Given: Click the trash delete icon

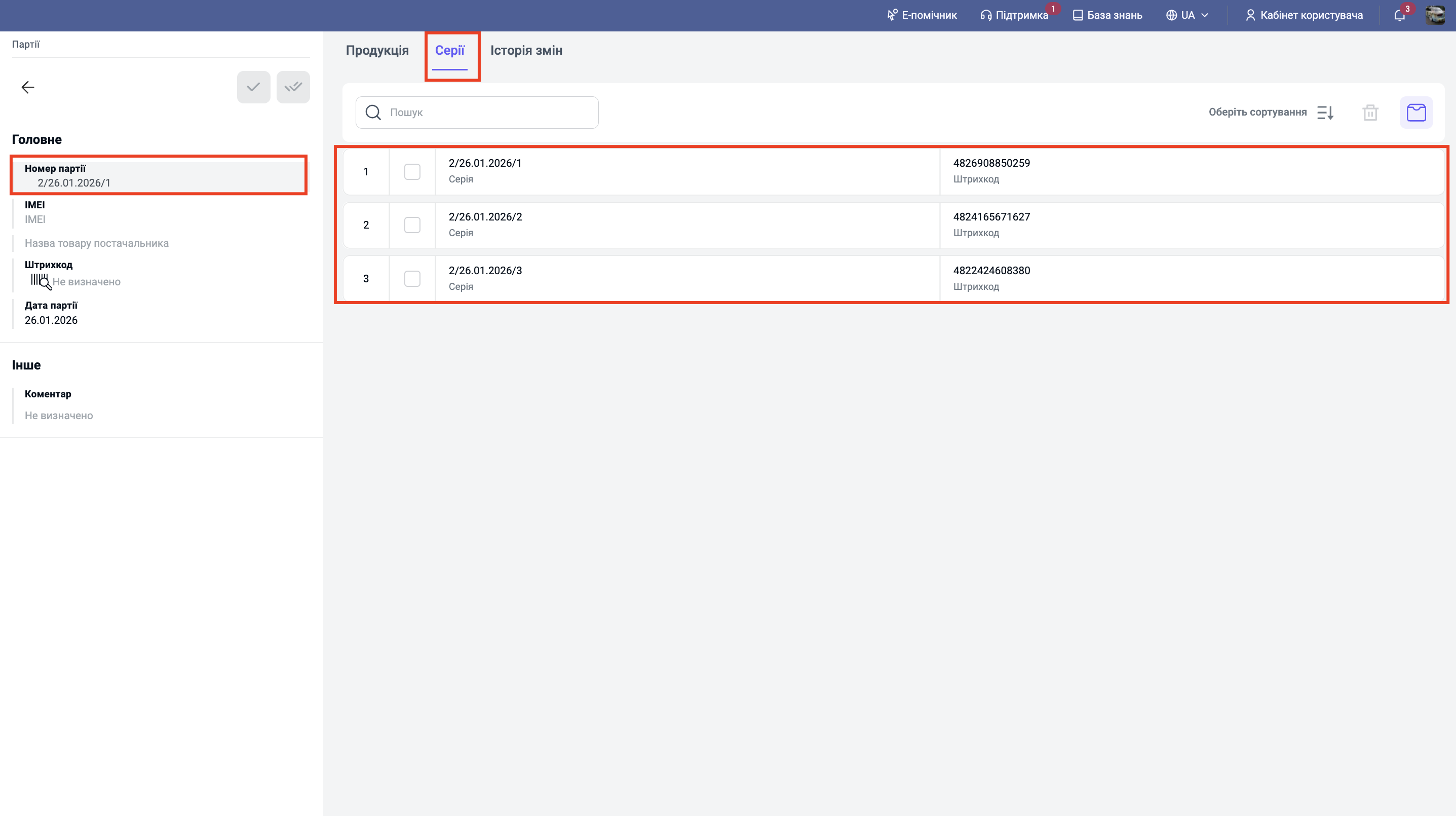Looking at the screenshot, I should click(1370, 113).
